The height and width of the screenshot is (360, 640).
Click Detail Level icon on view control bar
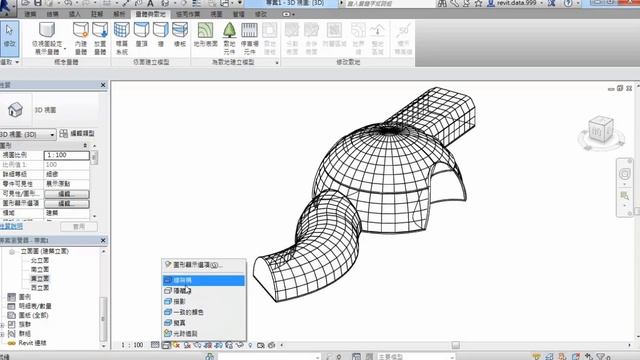point(155,345)
